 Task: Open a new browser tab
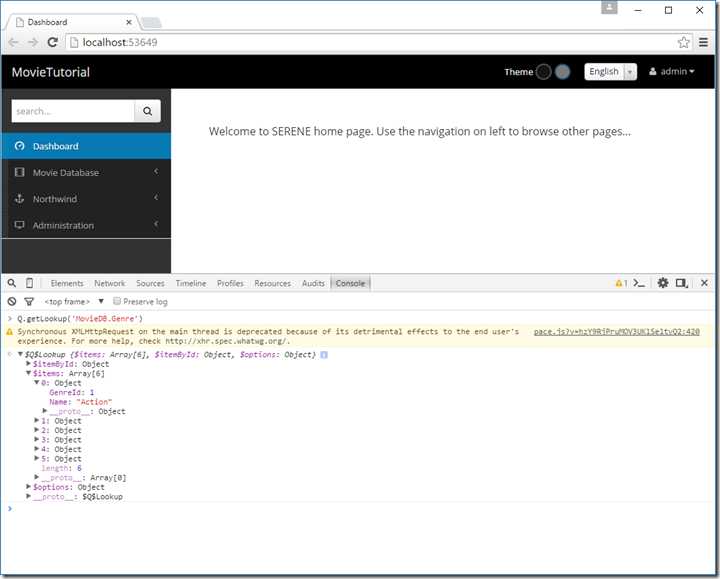pos(151,22)
